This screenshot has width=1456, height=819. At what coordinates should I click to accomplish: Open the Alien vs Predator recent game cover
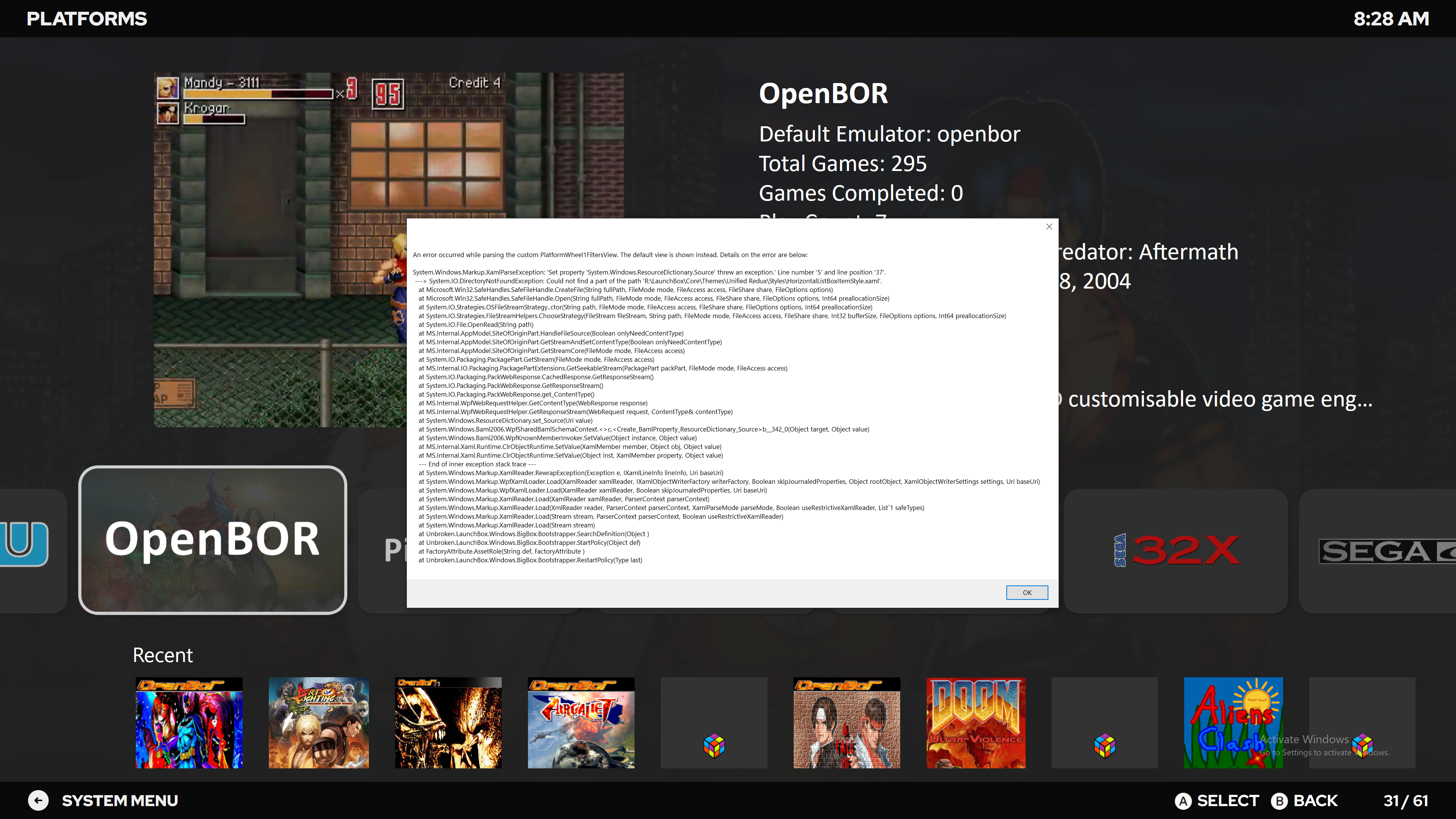tap(448, 723)
